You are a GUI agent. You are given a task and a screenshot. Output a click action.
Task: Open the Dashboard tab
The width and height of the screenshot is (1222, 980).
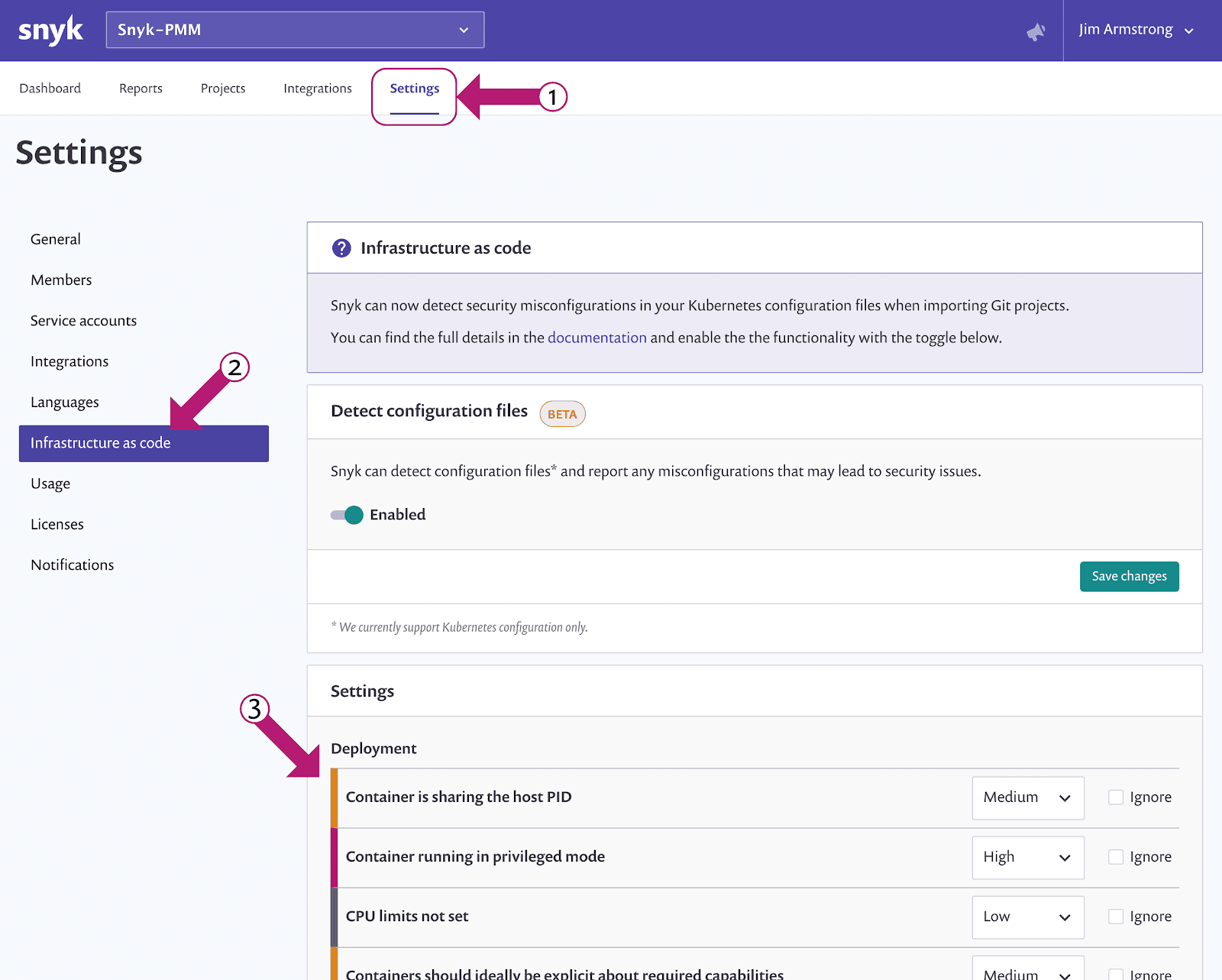click(x=50, y=89)
